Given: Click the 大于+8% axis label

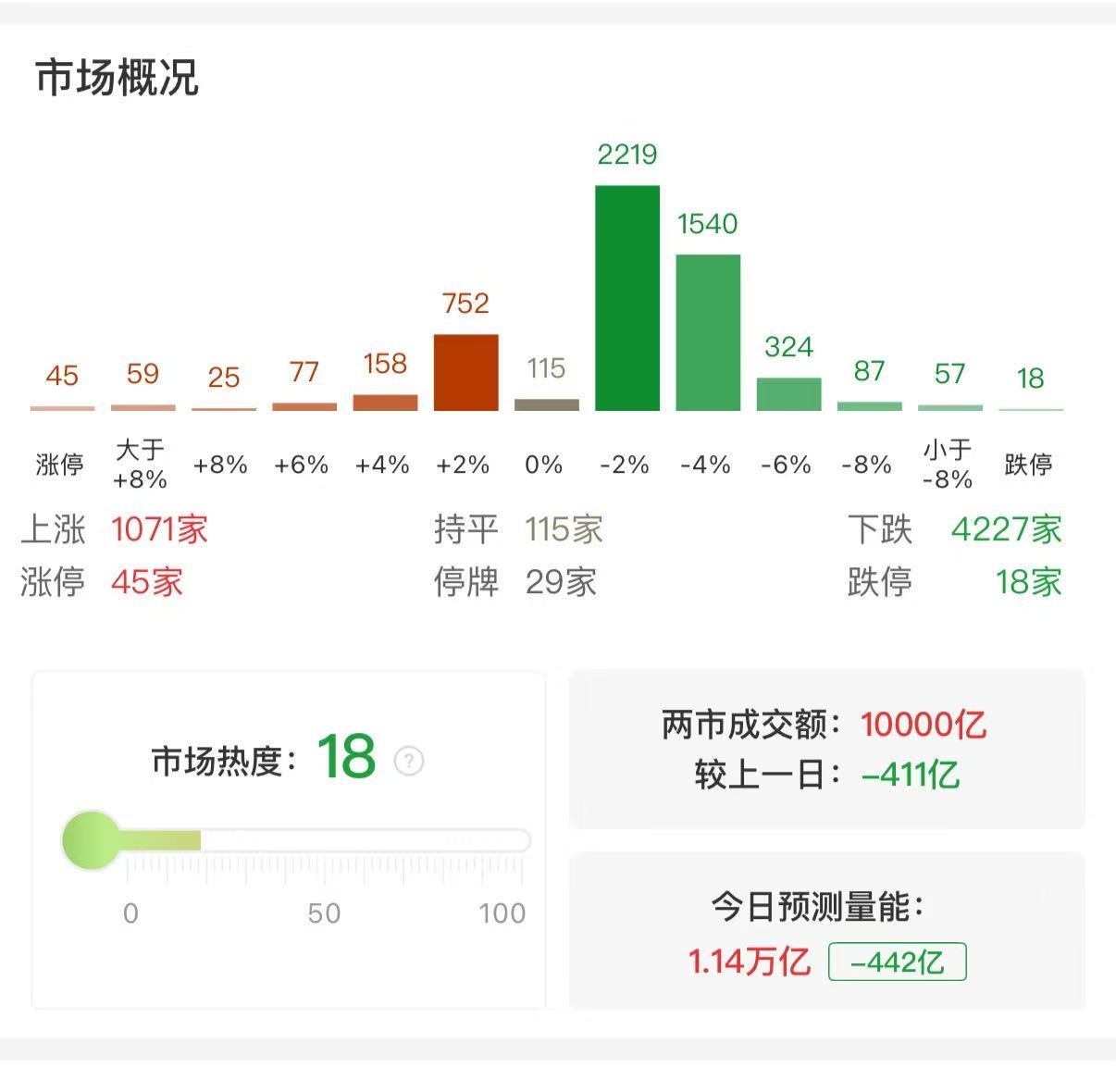Looking at the screenshot, I should point(141,465).
